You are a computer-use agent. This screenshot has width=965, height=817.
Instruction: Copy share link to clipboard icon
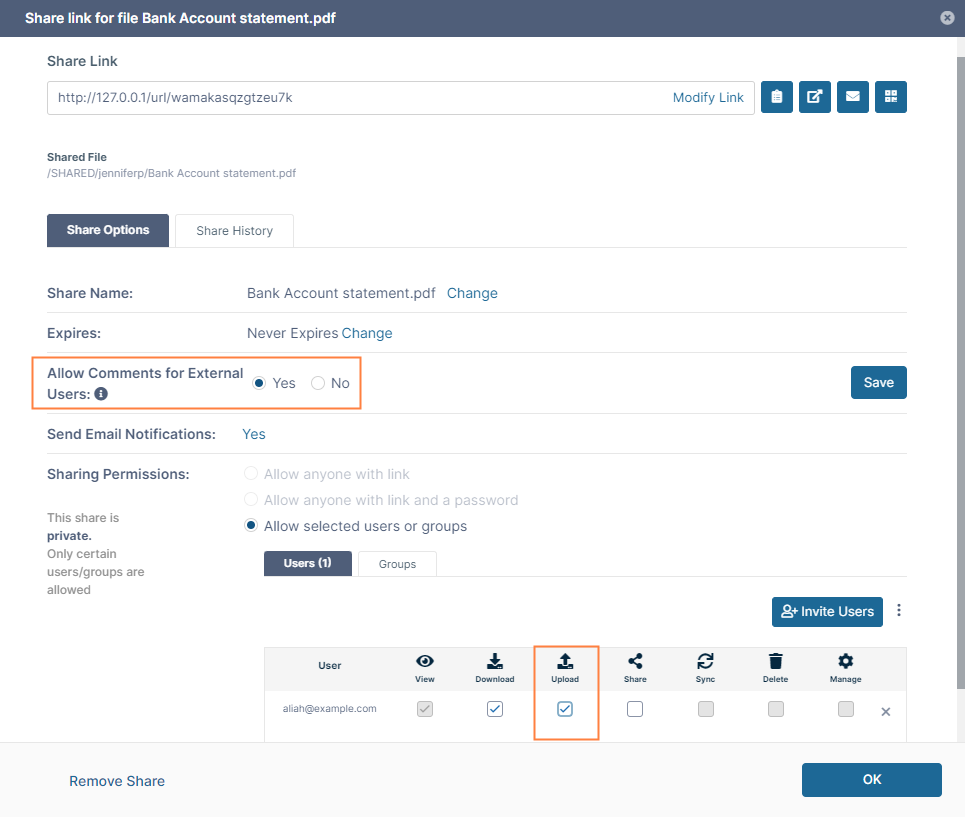777,97
